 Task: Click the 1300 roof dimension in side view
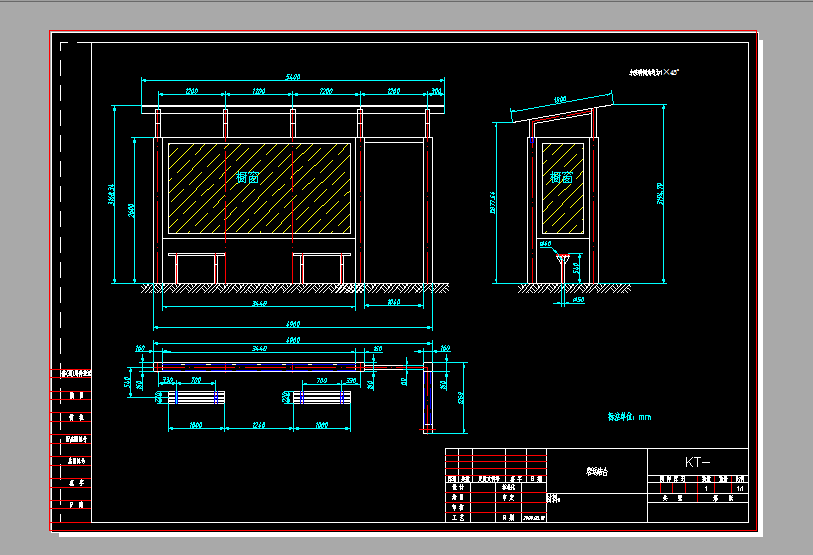pos(559,99)
